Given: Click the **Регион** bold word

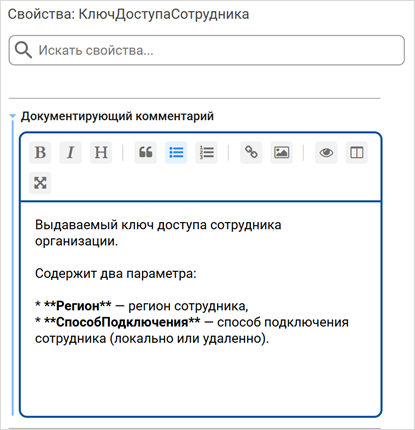Looking at the screenshot, I should 78,306.
